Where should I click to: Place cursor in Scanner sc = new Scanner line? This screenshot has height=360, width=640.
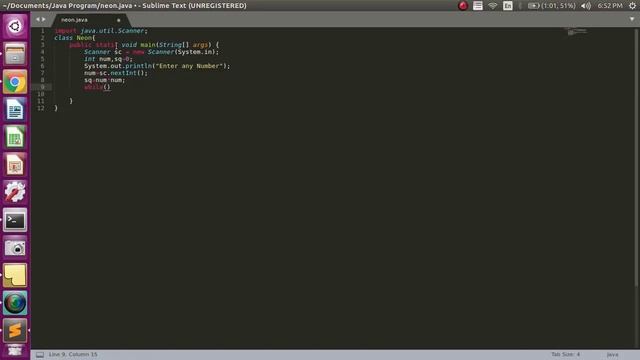tap(151, 52)
